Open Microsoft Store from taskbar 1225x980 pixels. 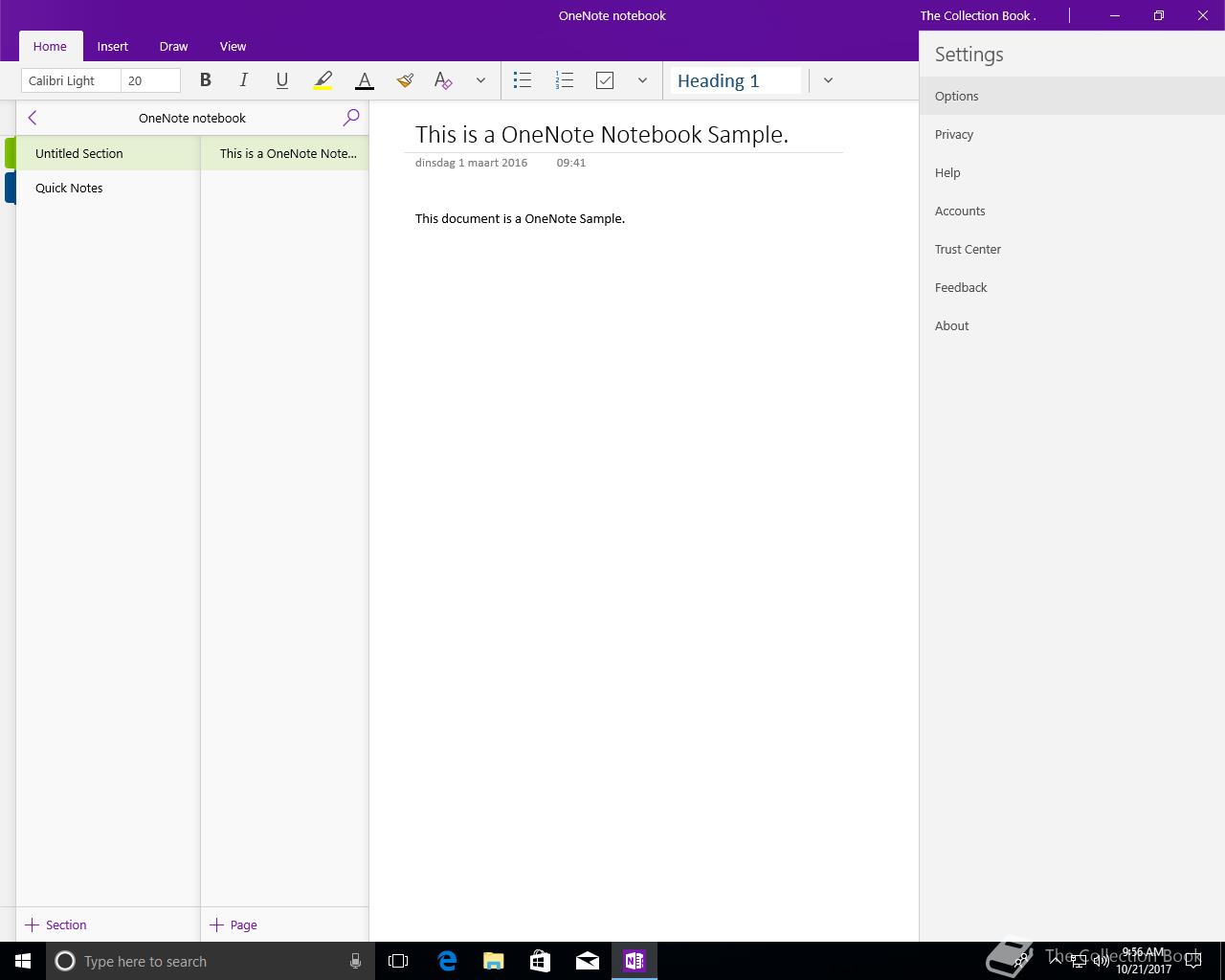(x=540, y=961)
